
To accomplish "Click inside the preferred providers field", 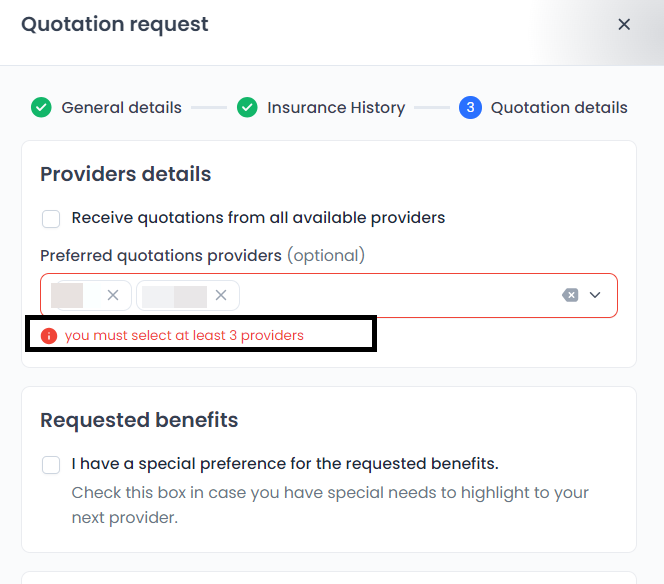I will tap(400, 295).
